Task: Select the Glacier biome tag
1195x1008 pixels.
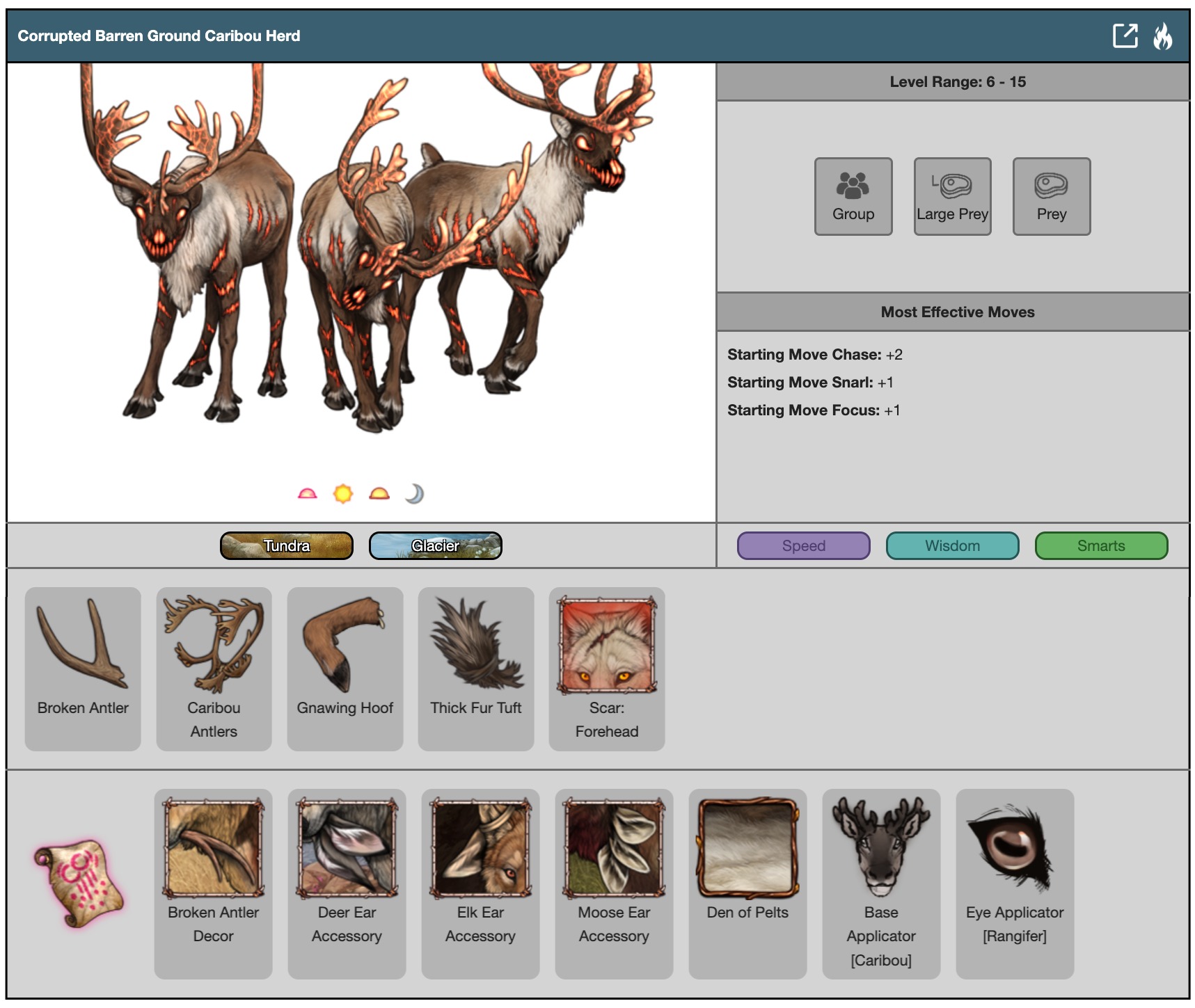Action: pos(435,546)
